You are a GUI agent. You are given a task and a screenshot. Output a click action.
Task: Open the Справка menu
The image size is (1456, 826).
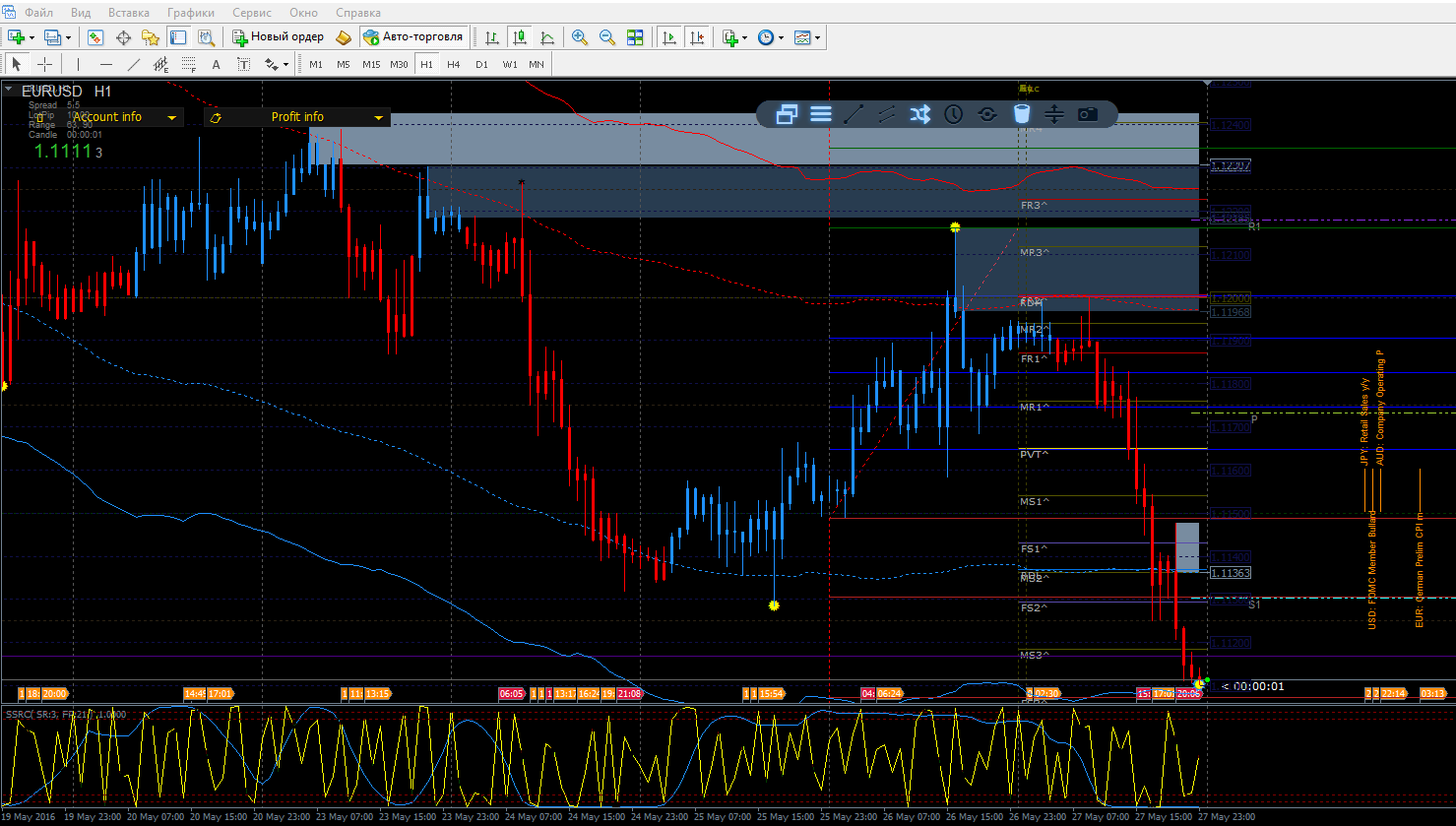pyautogui.click(x=358, y=13)
